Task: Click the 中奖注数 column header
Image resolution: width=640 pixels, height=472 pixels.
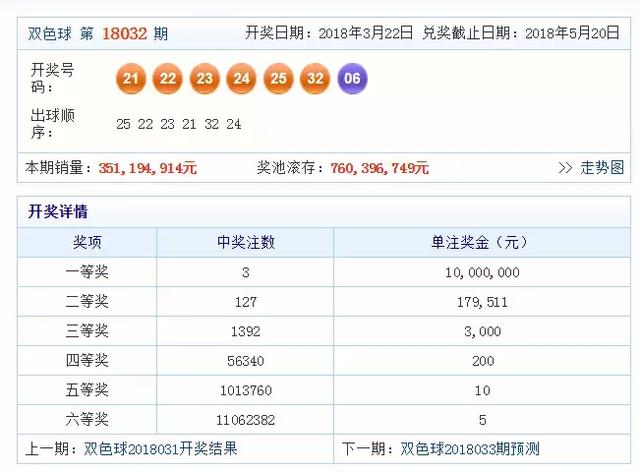Action: tap(246, 243)
